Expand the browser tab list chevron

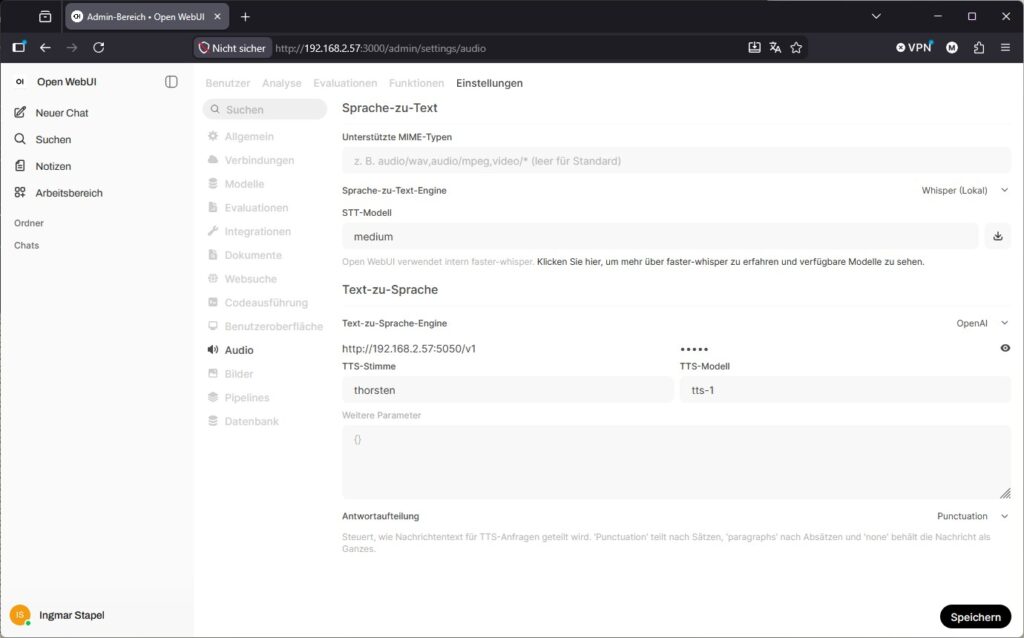coord(876,16)
